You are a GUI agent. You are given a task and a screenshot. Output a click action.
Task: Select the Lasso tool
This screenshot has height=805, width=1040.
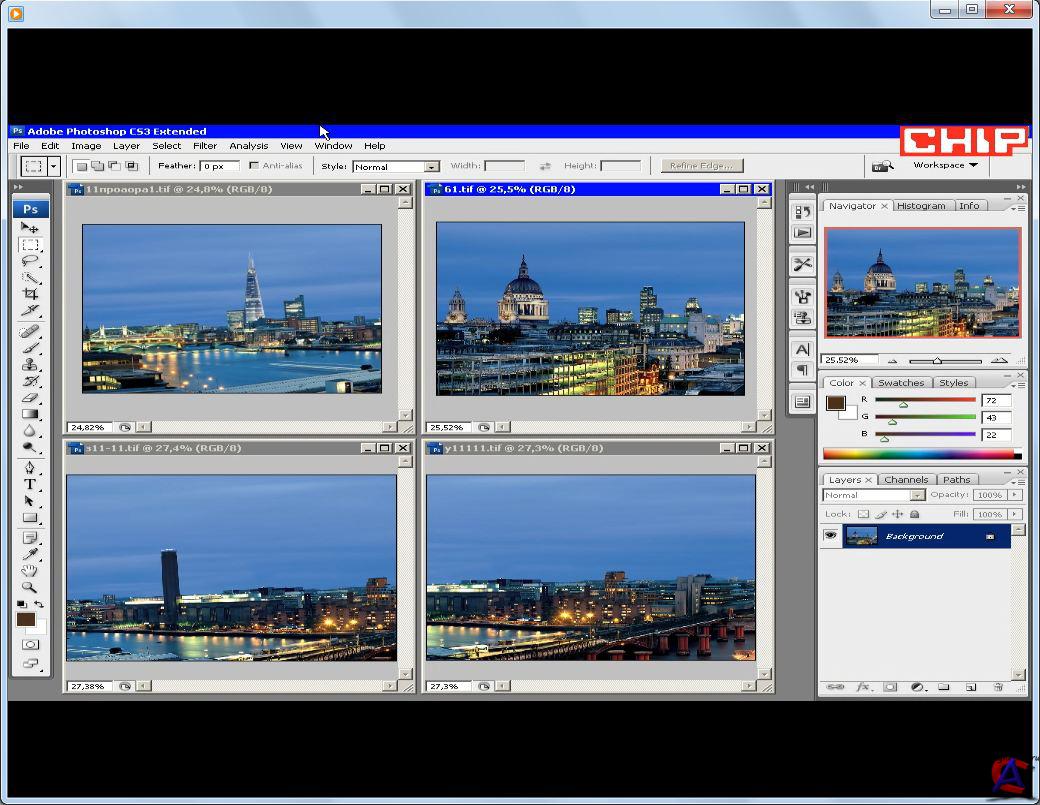pos(30,261)
